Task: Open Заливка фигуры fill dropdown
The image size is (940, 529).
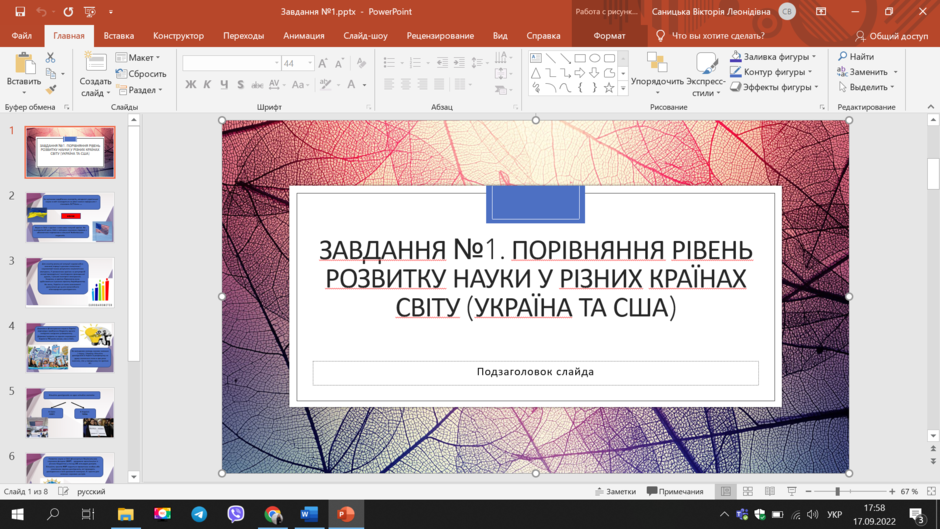Action: tap(773, 56)
